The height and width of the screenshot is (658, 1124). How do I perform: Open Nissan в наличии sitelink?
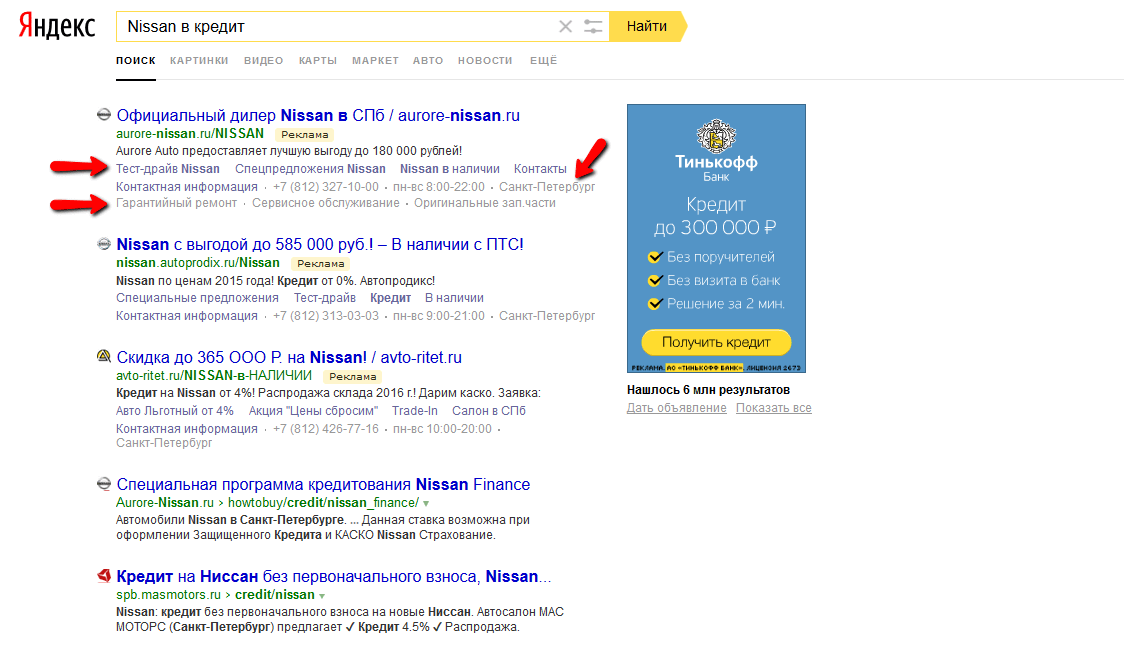(x=449, y=169)
